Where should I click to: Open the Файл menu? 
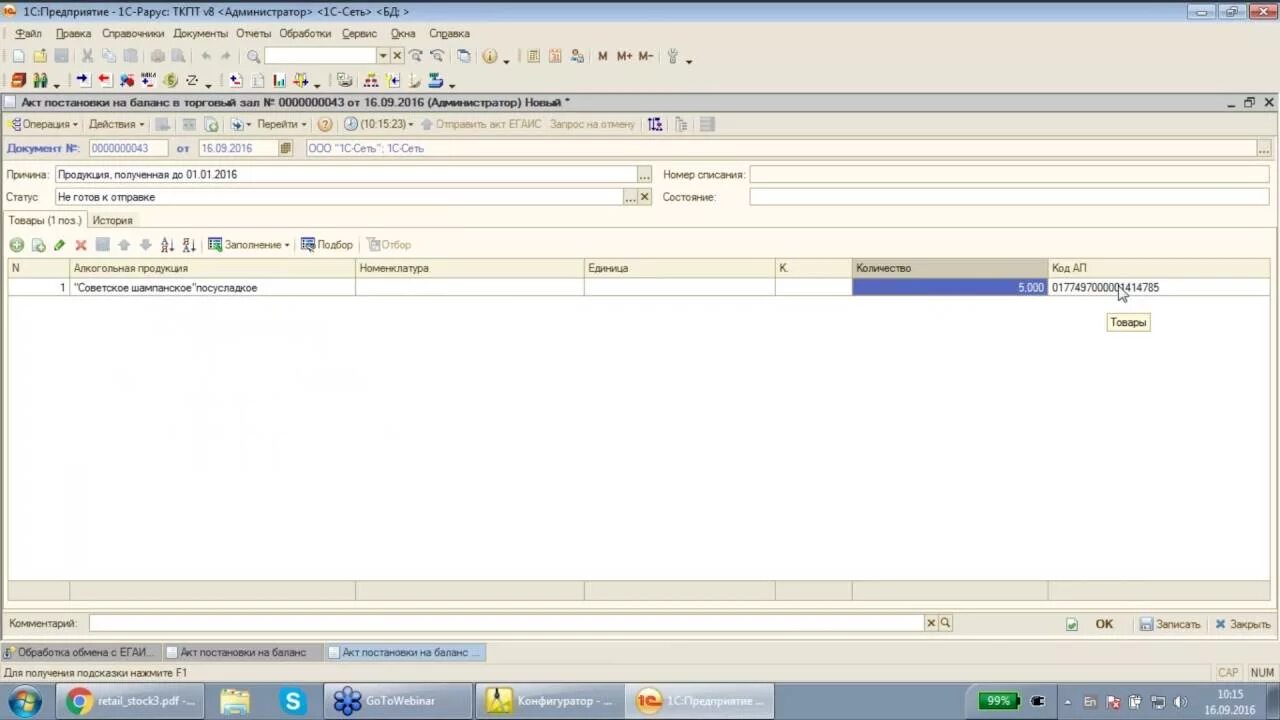[x=28, y=33]
